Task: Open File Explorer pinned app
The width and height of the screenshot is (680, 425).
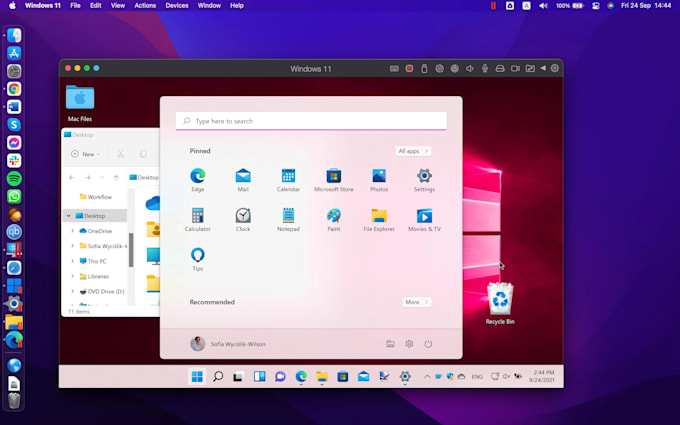Action: 379,219
